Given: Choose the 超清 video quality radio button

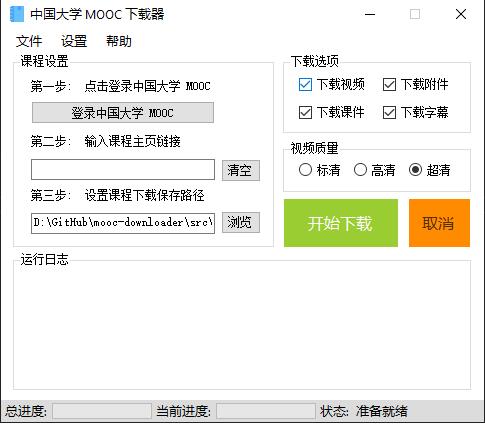Looking at the screenshot, I should [415, 170].
